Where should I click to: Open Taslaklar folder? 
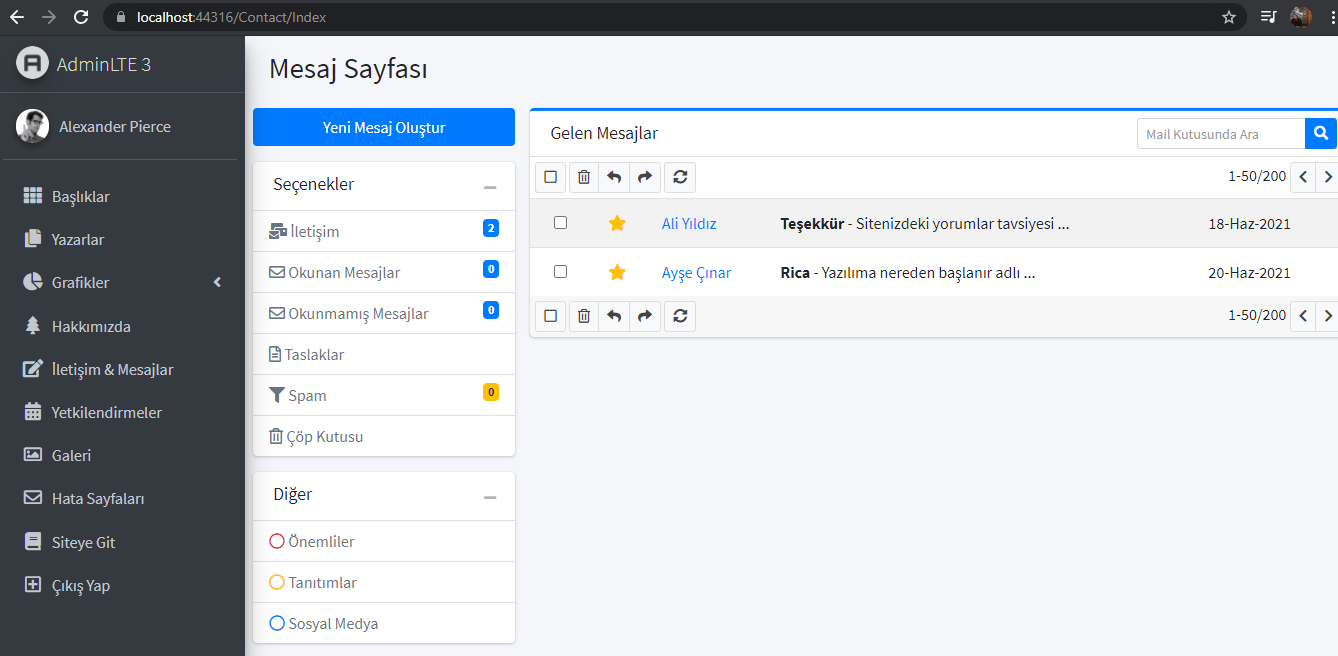[384, 354]
